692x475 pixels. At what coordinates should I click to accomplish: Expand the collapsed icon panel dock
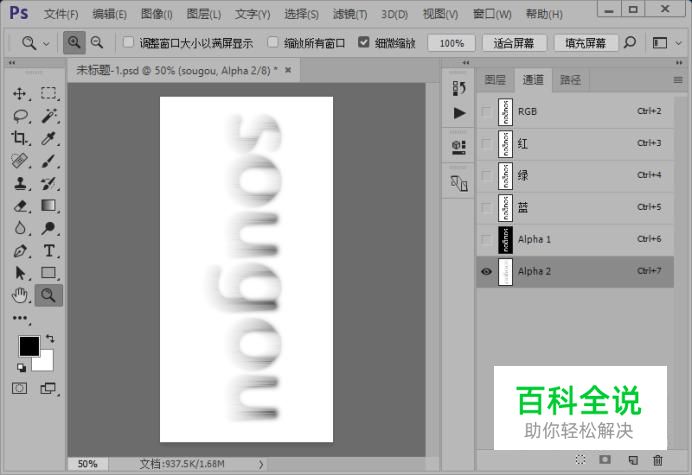[466, 63]
